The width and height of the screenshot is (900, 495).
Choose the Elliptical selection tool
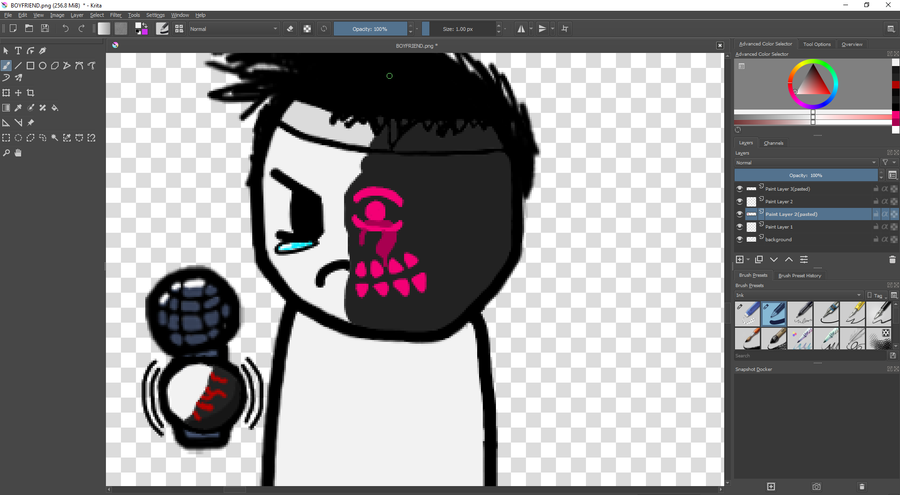pos(18,138)
